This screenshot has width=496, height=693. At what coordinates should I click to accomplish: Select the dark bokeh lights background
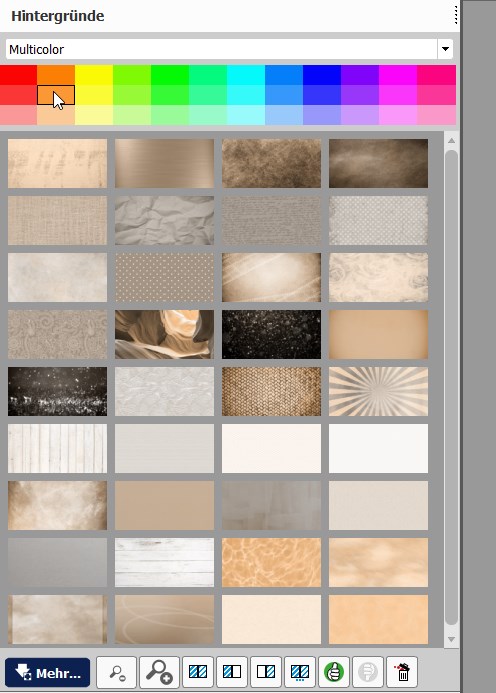coord(57,392)
